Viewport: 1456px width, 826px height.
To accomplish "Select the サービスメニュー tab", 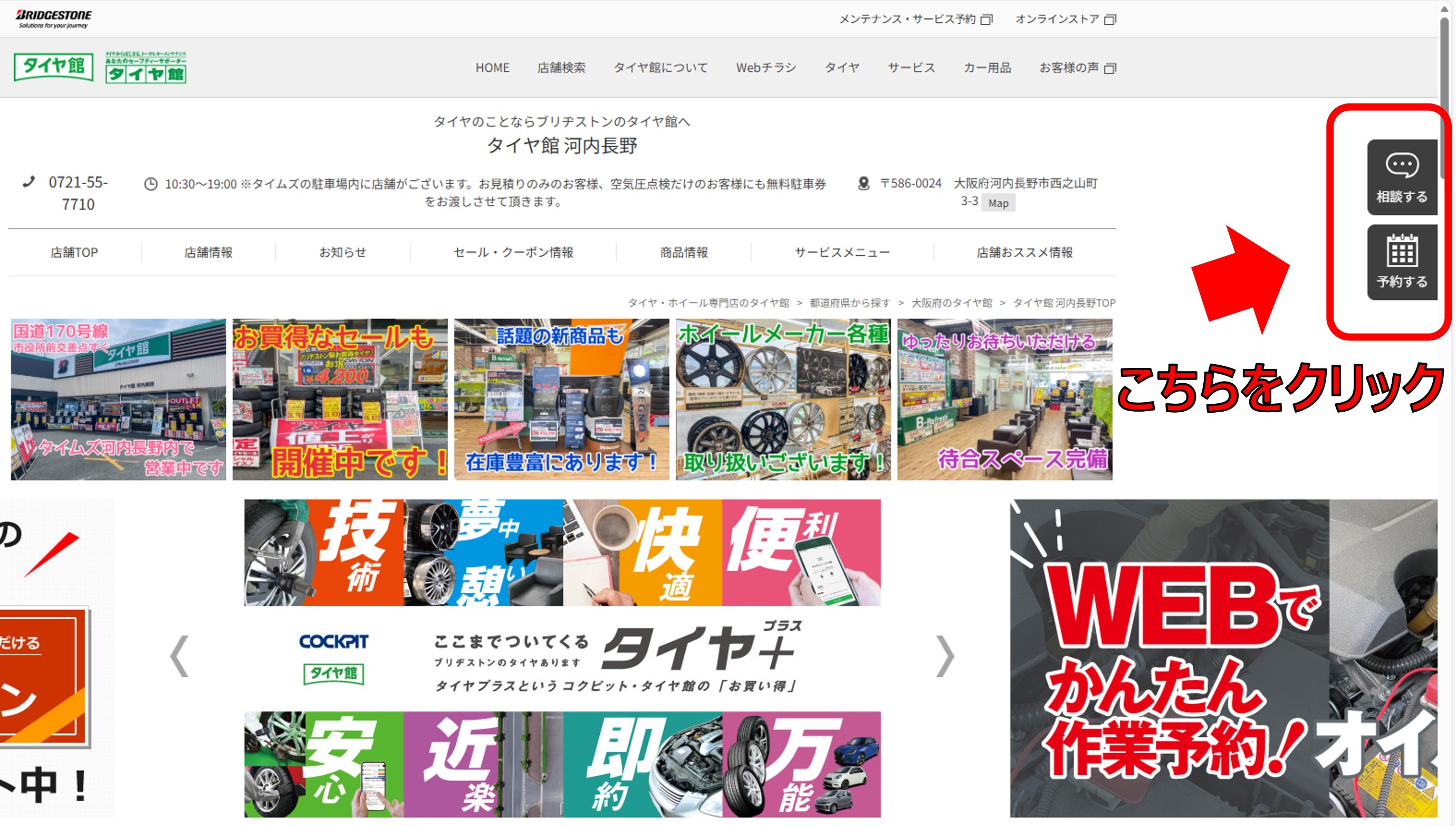I will coord(842,252).
